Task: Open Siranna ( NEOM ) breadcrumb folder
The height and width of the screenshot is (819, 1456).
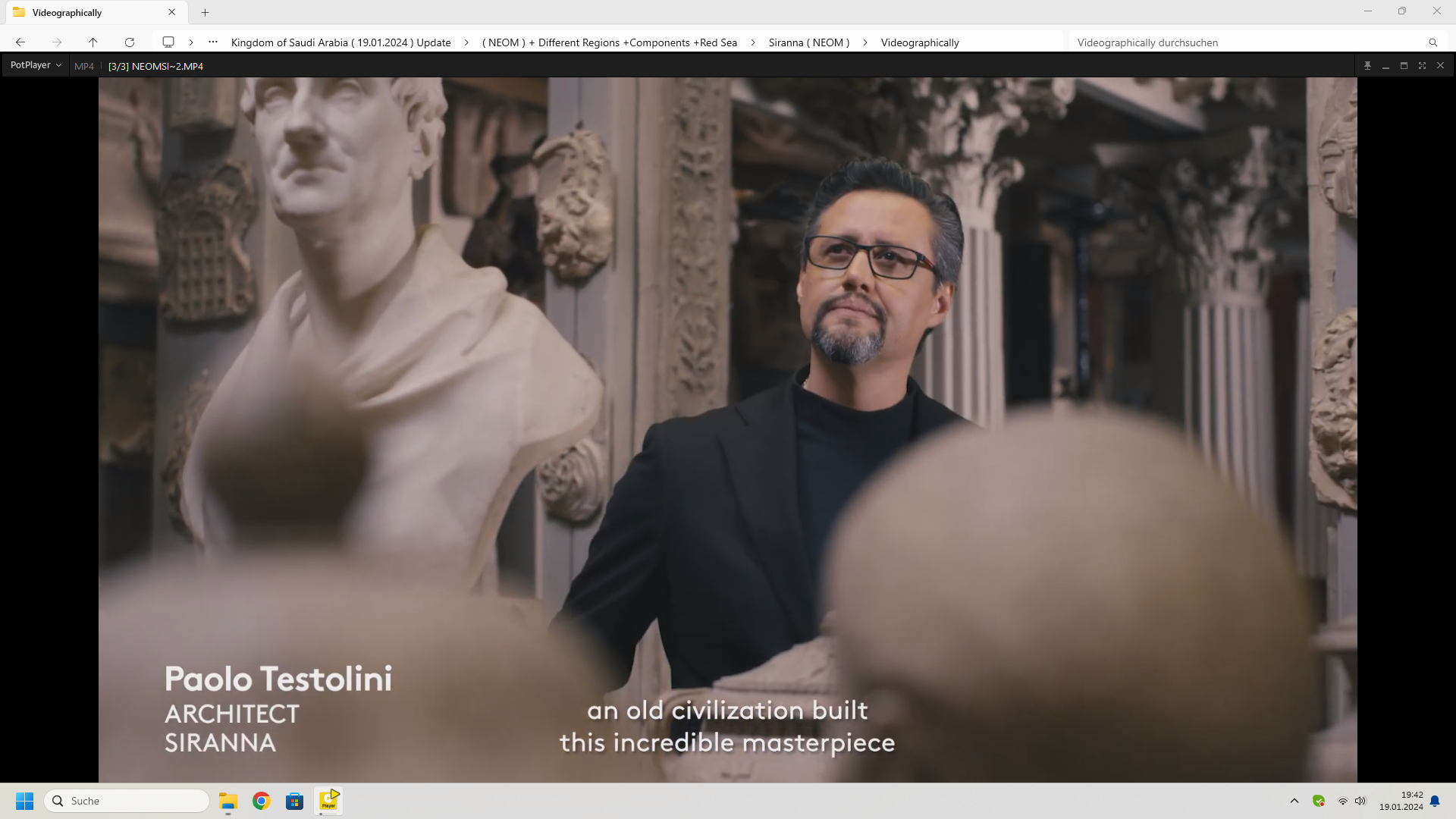Action: point(809,42)
